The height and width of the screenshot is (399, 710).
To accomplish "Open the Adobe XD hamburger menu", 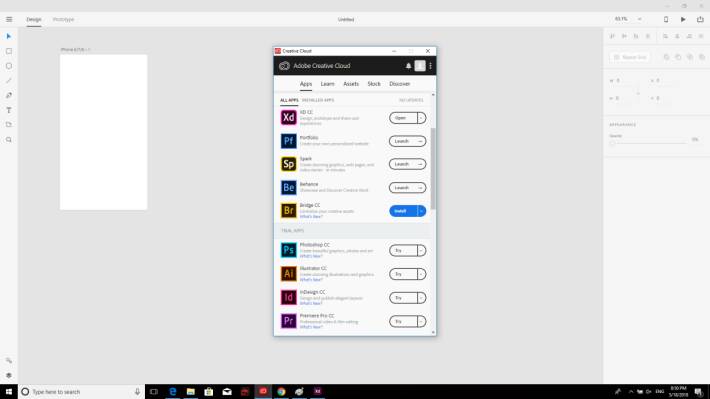I will [x=9, y=19].
